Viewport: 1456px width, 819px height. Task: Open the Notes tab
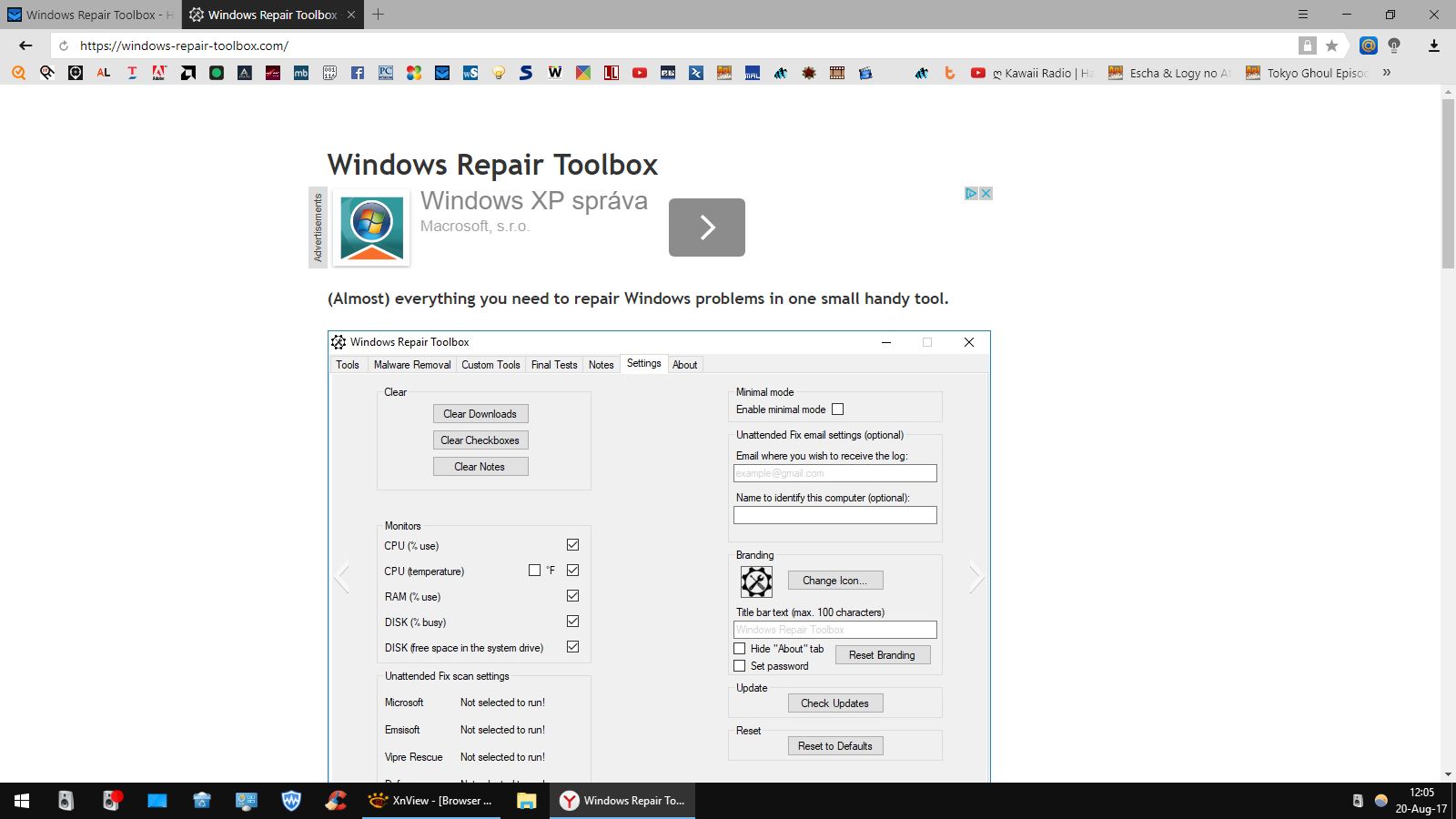[x=602, y=365]
